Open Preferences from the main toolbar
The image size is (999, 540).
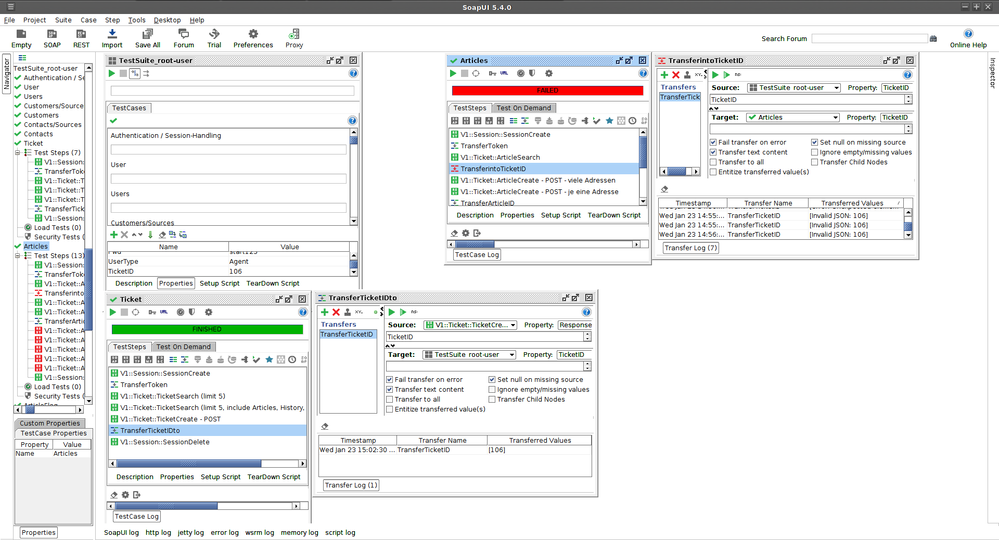tap(253, 38)
